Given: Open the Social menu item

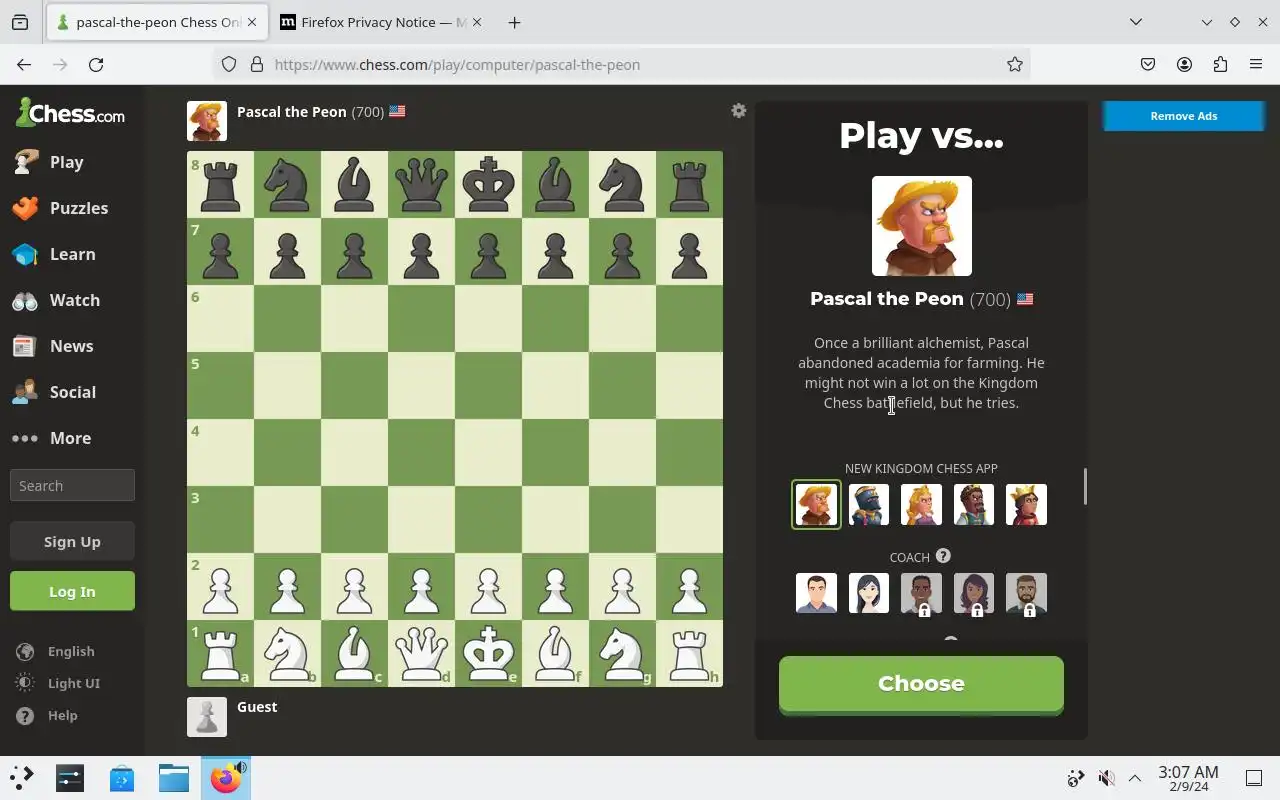Looking at the screenshot, I should pos(54,392).
